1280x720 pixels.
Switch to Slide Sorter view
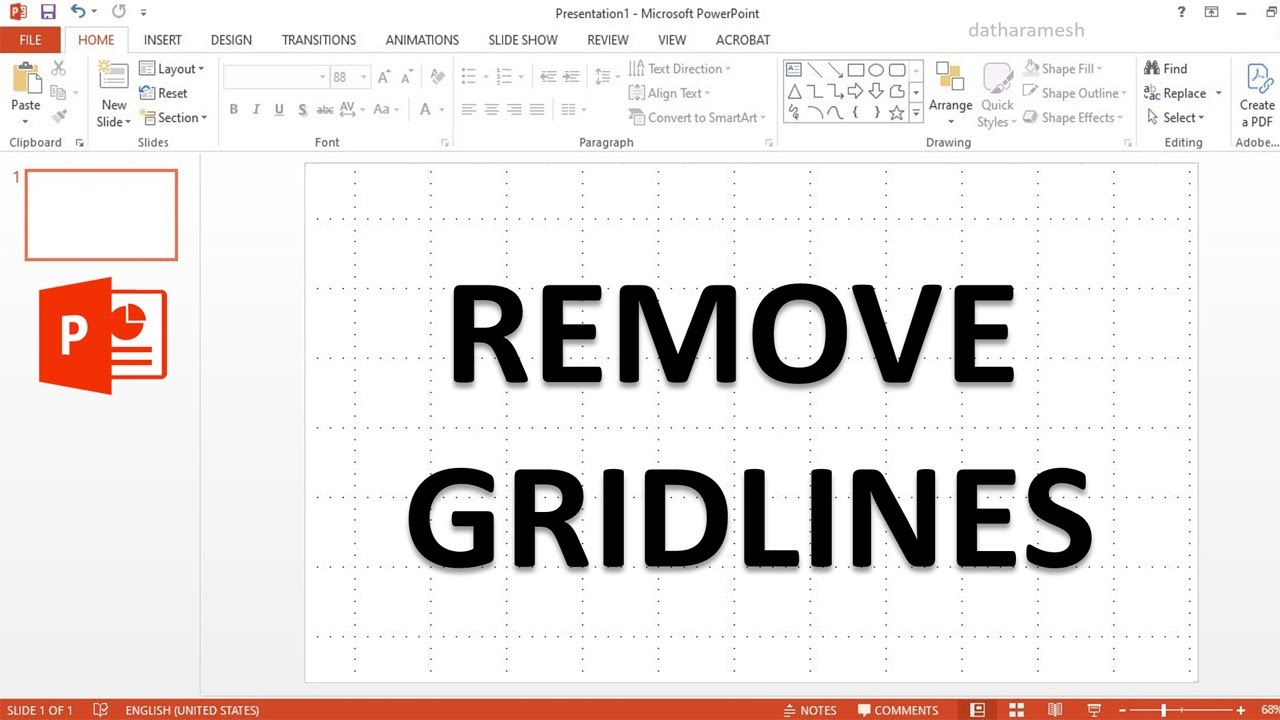[x=1016, y=710]
